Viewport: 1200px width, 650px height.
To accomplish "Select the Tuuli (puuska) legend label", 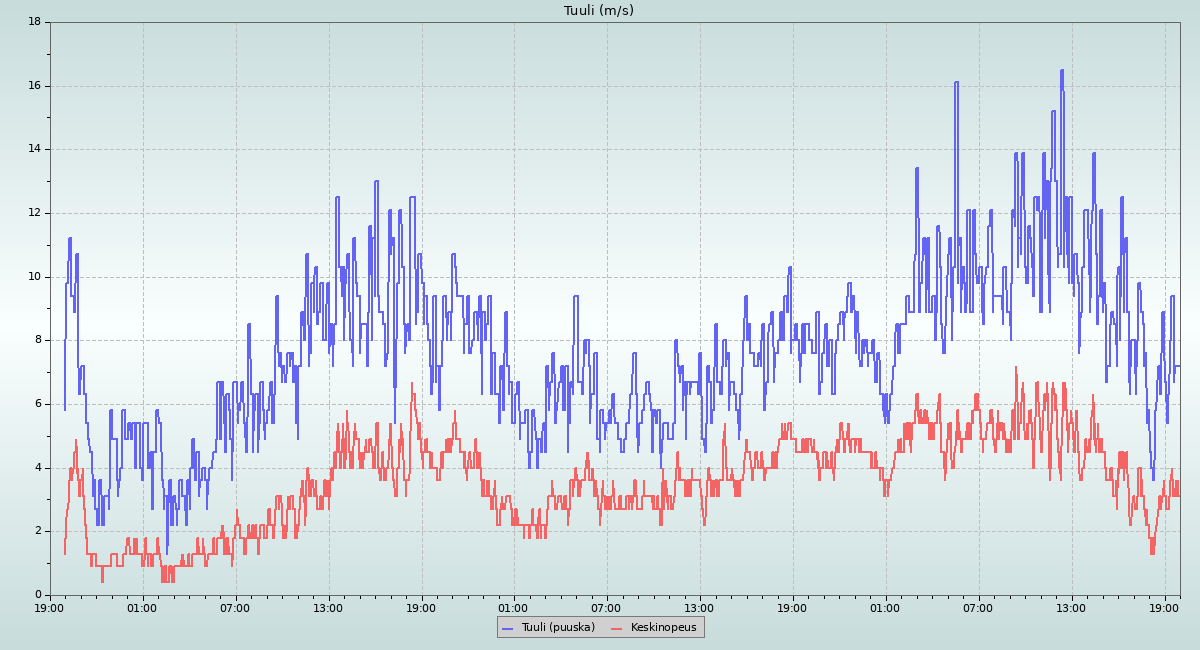I will tap(558, 628).
